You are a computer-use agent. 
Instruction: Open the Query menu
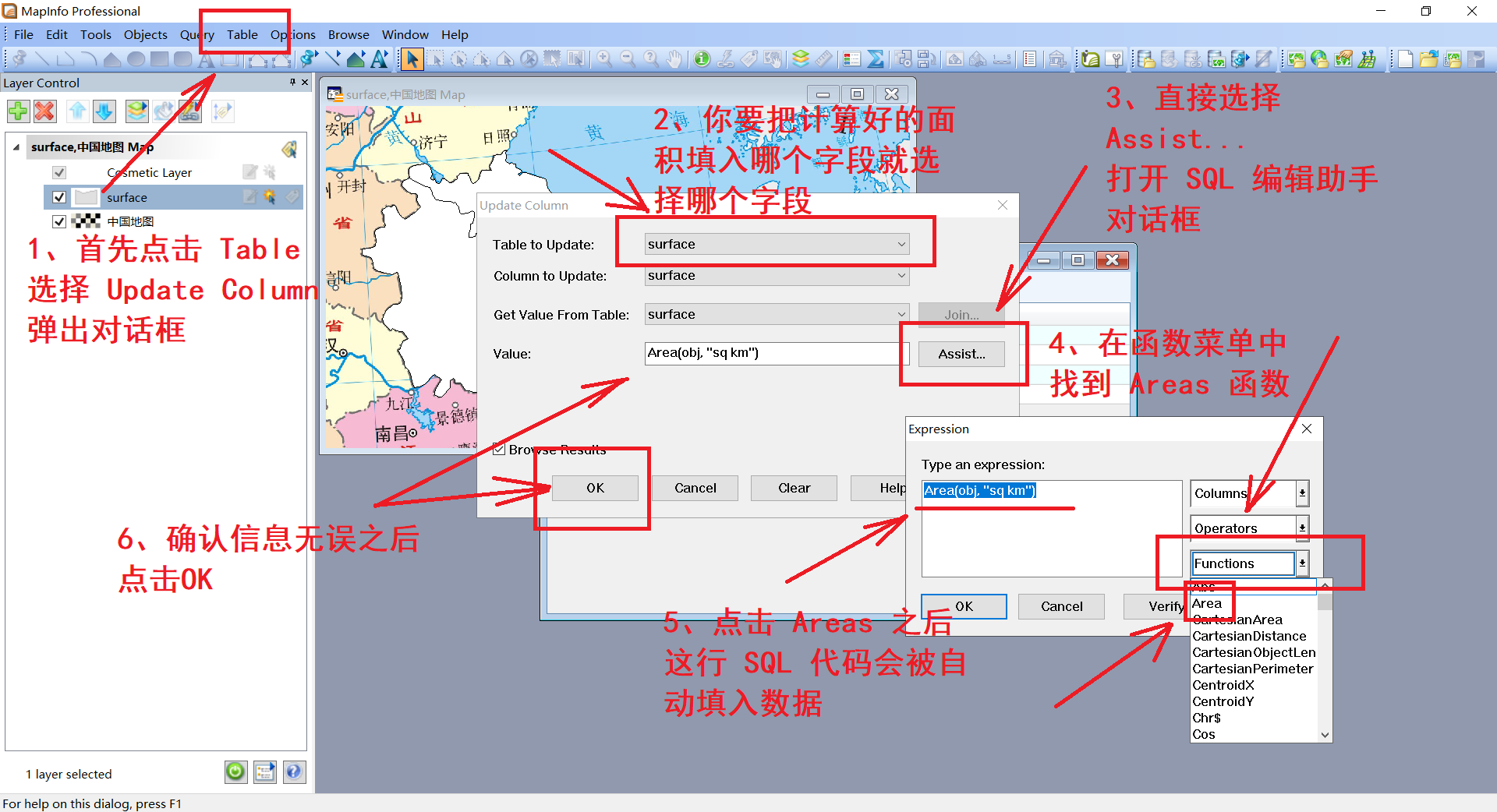197,34
